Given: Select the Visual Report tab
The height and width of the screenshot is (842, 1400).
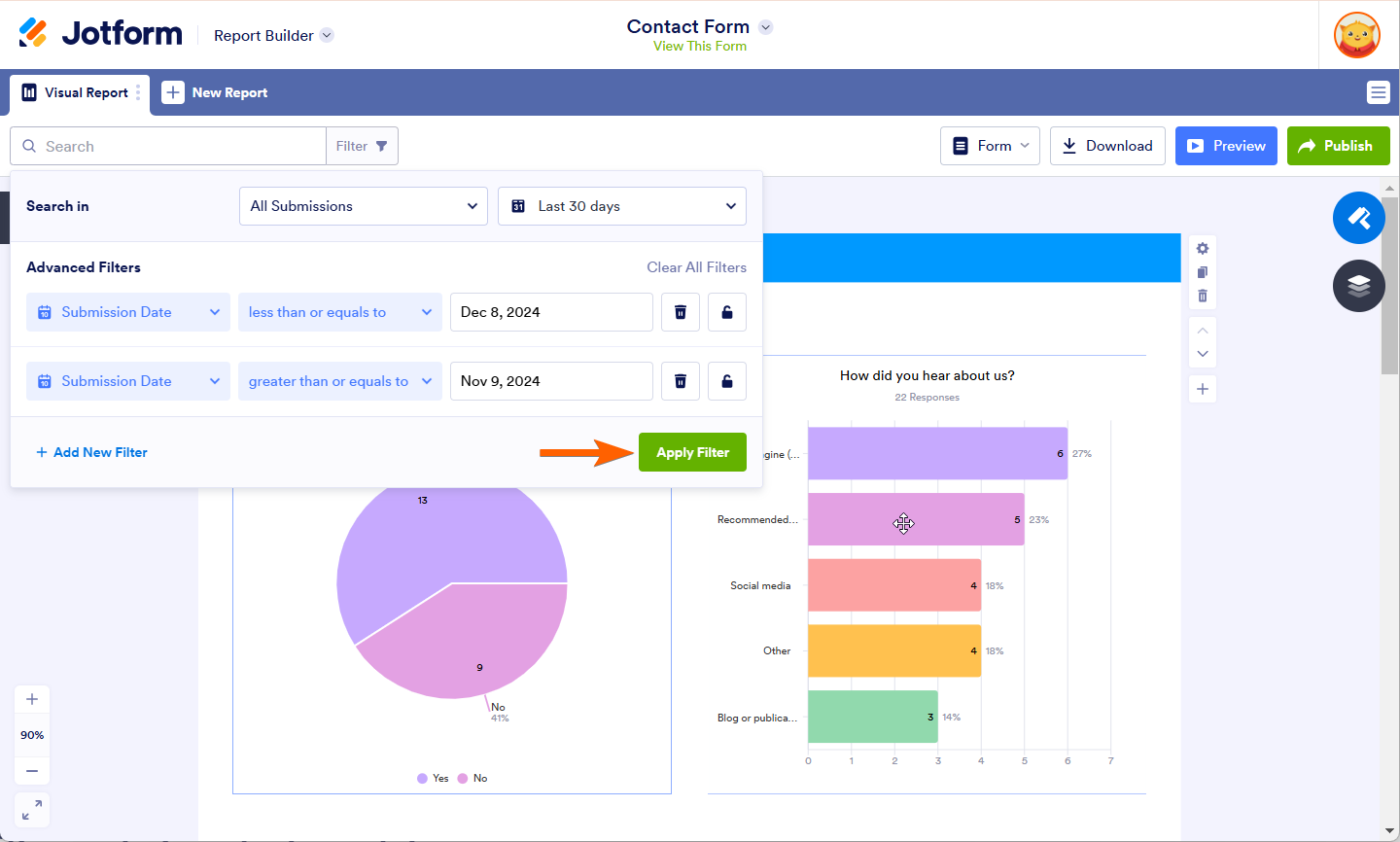Looking at the screenshot, I should pos(80,93).
